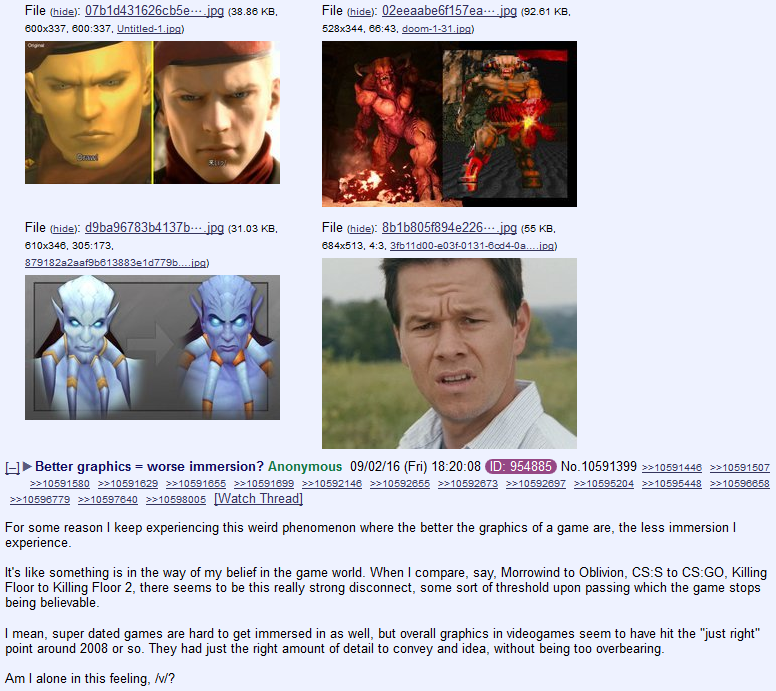Click the ID: 954885 poster badge
This screenshot has width=776, height=691.
pos(521,466)
